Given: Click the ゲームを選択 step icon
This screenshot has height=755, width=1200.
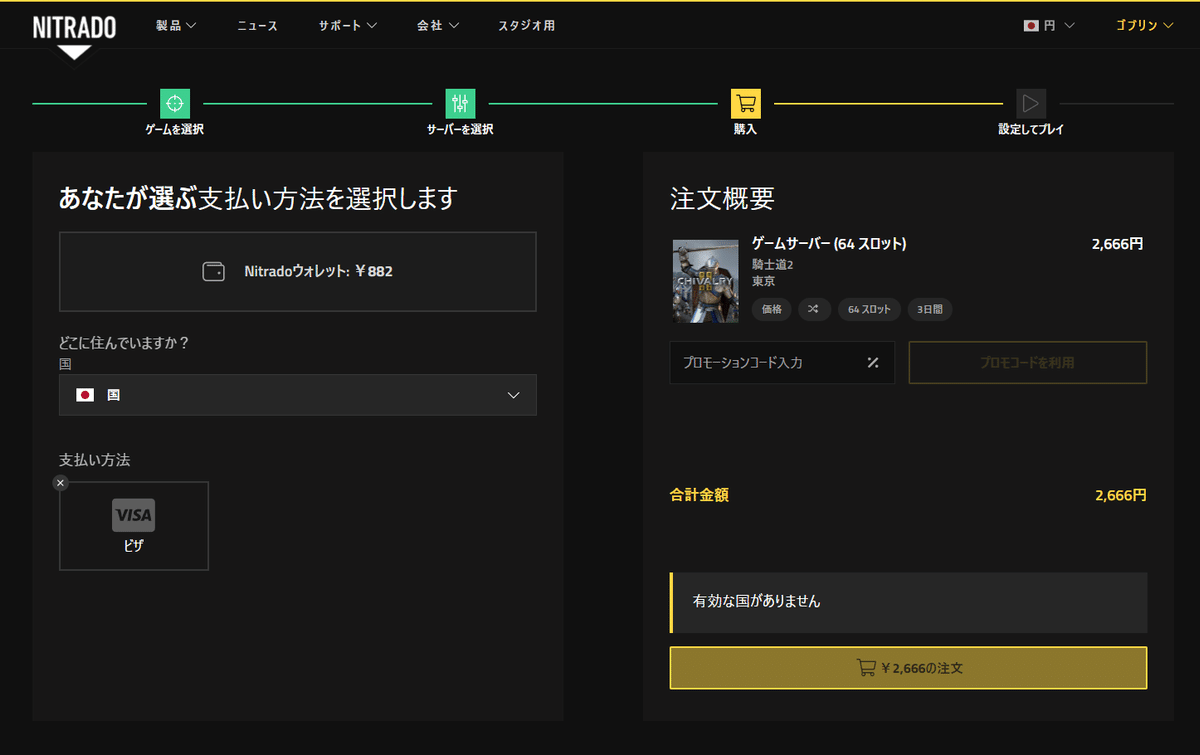Looking at the screenshot, I should pyautogui.click(x=175, y=103).
